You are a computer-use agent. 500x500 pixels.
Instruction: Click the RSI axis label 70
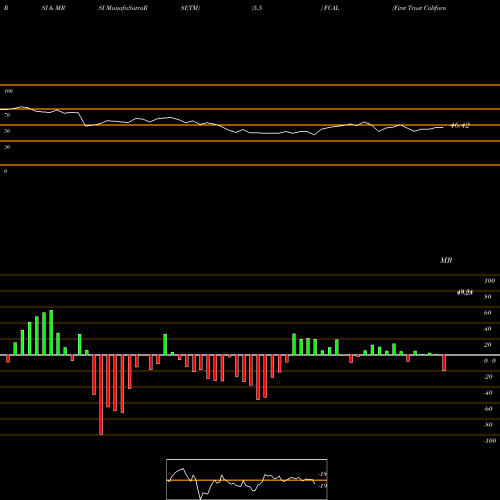point(7,115)
